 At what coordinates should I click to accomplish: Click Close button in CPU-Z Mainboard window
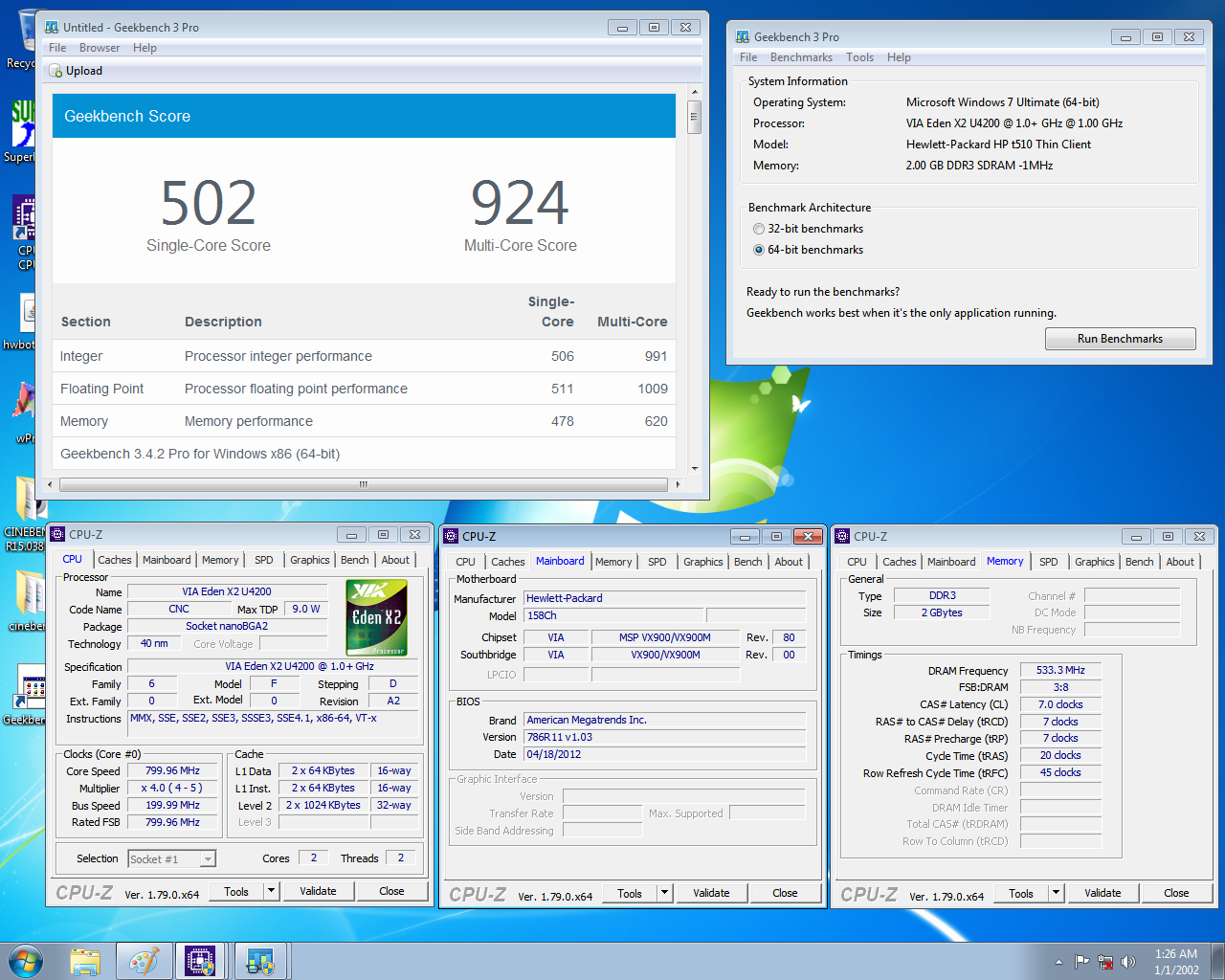point(785,893)
